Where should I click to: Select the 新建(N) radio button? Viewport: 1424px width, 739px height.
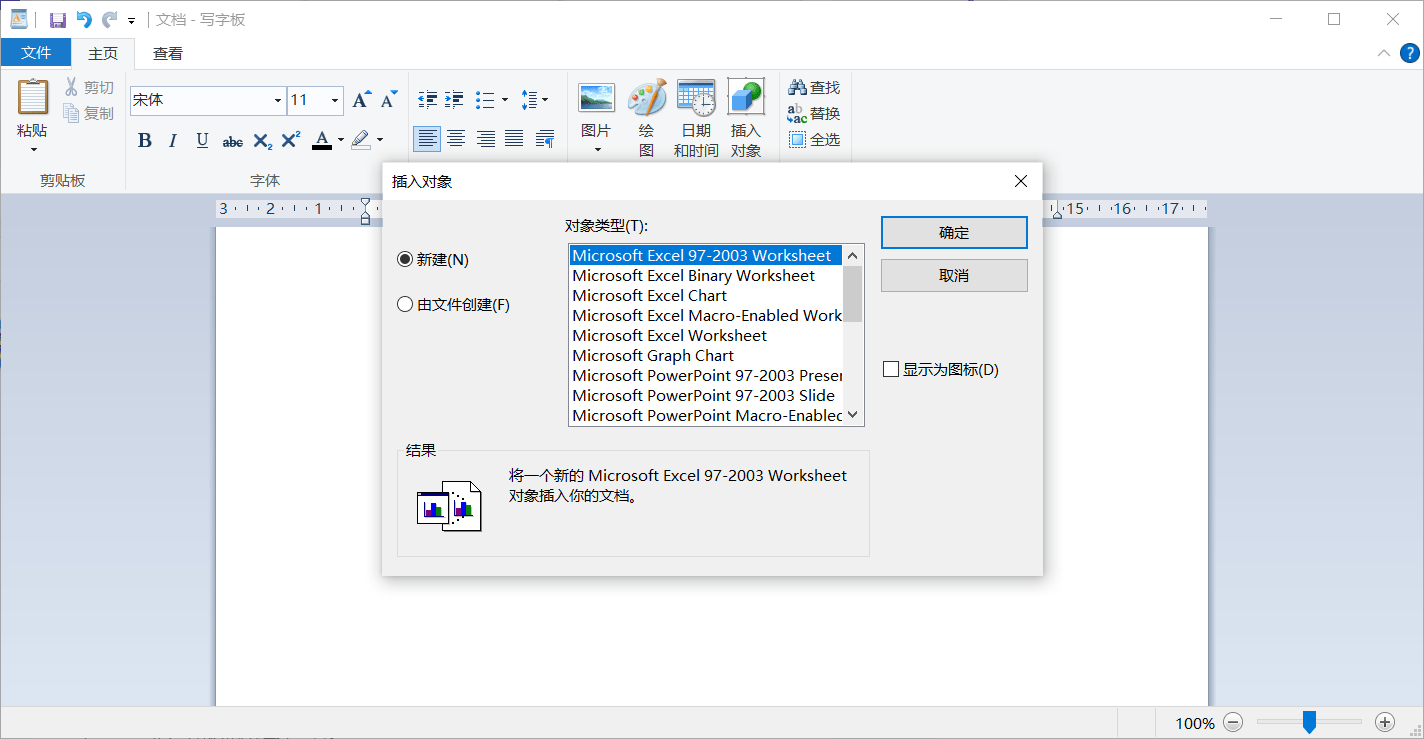pos(433,260)
